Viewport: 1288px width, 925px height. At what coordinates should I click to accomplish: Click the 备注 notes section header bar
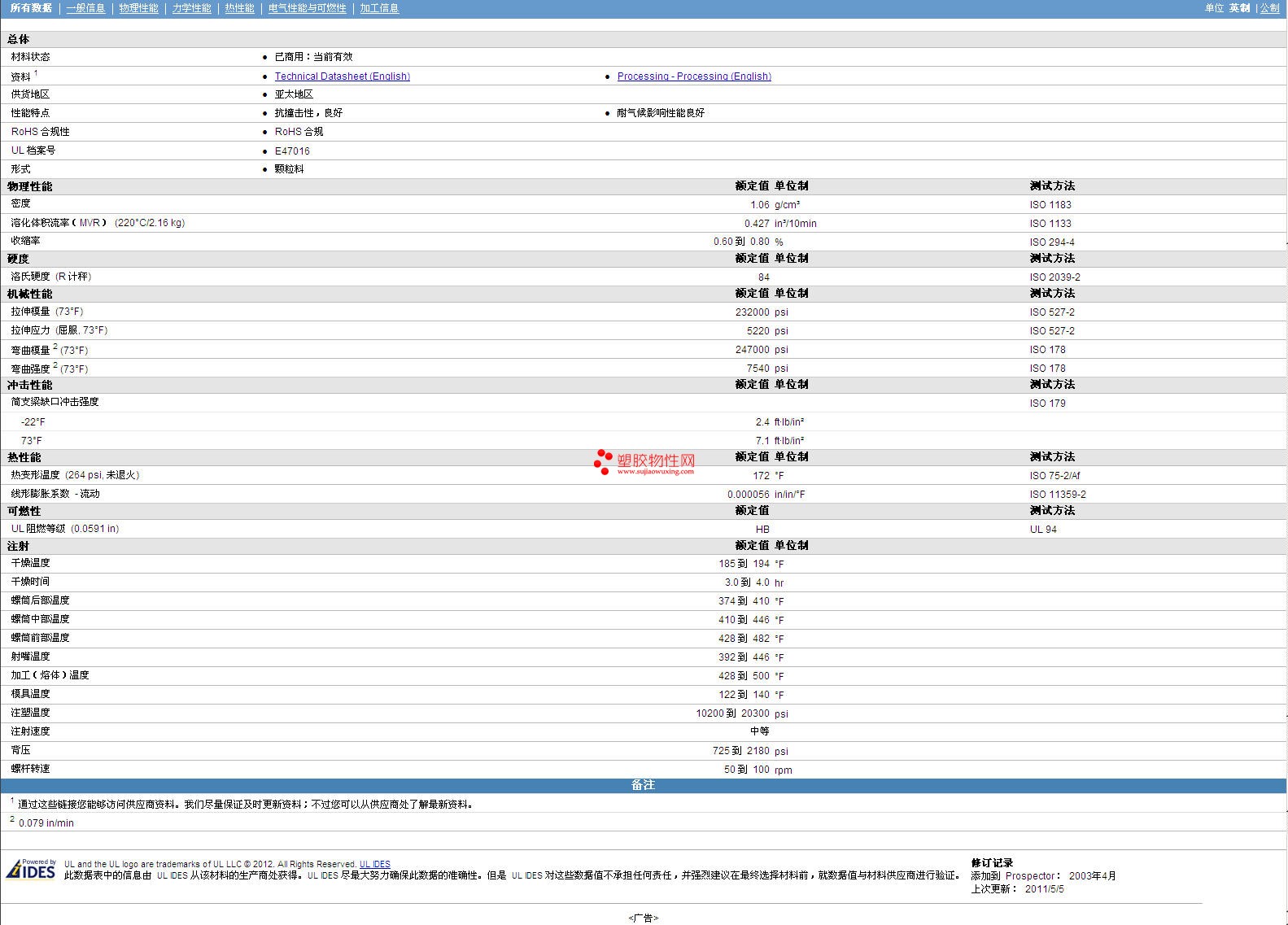click(x=643, y=785)
